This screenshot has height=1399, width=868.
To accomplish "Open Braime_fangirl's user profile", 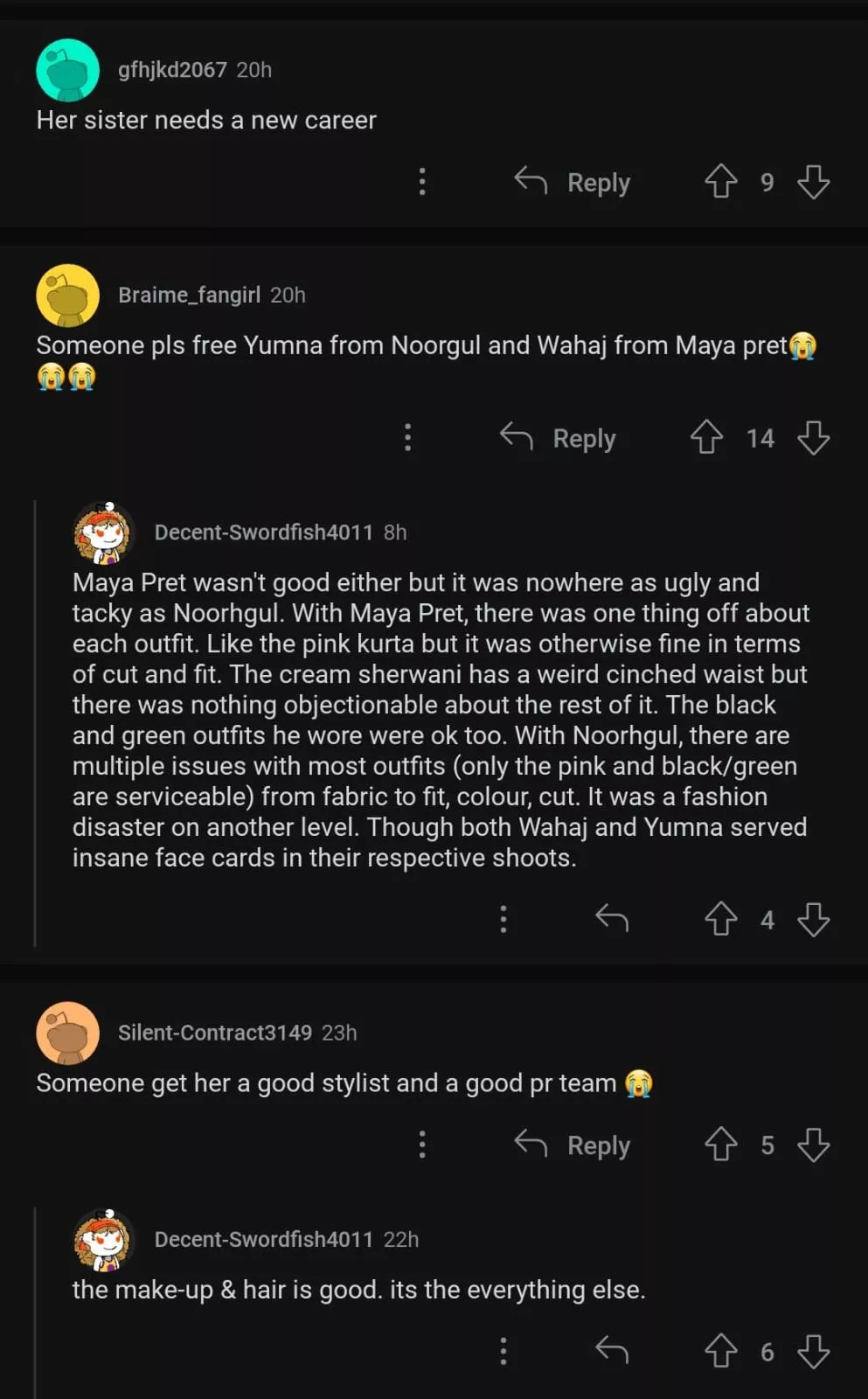I will coord(189,295).
